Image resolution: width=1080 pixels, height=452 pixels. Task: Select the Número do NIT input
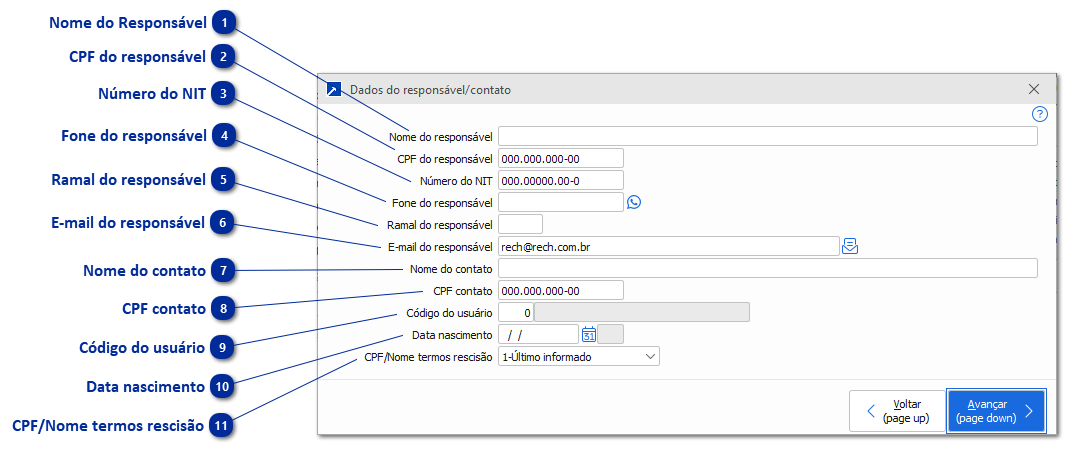[x=560, y=180]
